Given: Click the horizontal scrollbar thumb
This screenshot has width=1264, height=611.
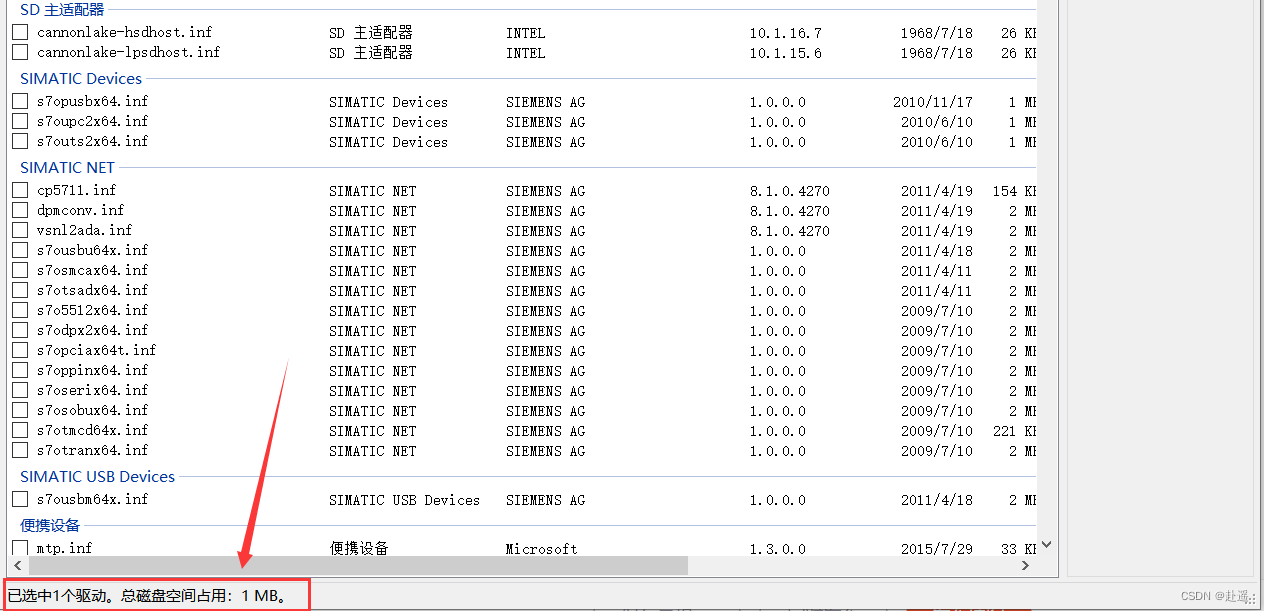Looking at the screenshot, I should [x=358, y=566].
